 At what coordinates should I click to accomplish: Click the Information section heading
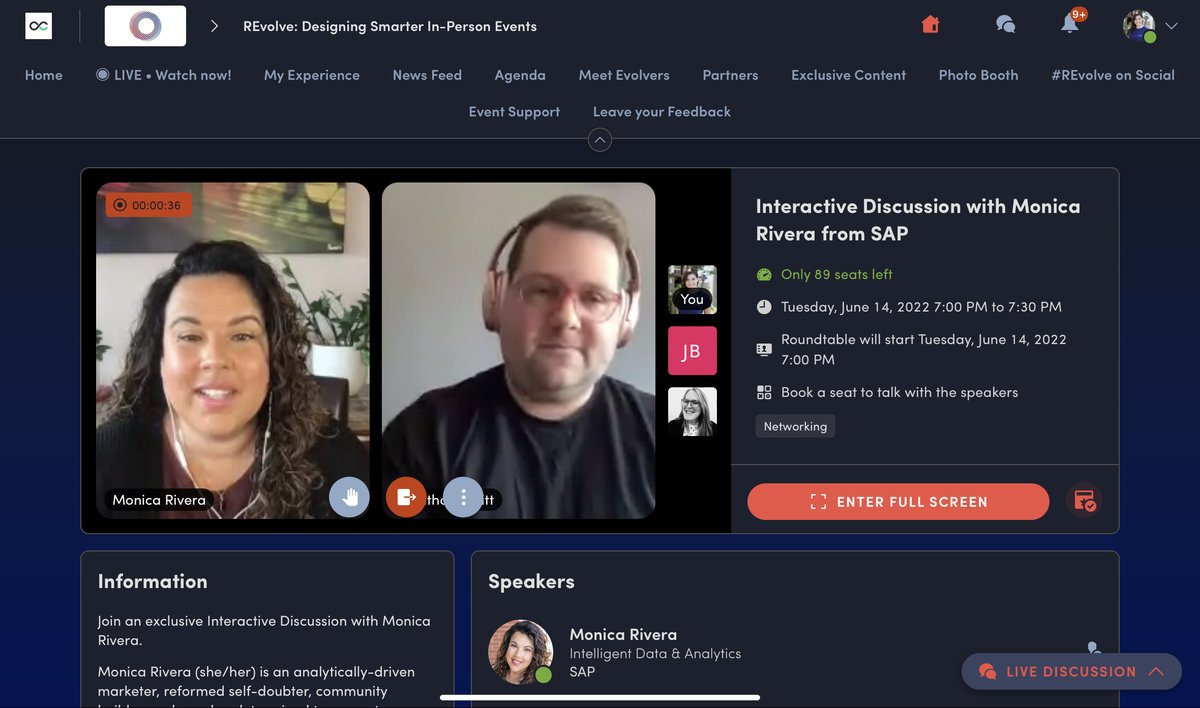[x=153, y=581]
